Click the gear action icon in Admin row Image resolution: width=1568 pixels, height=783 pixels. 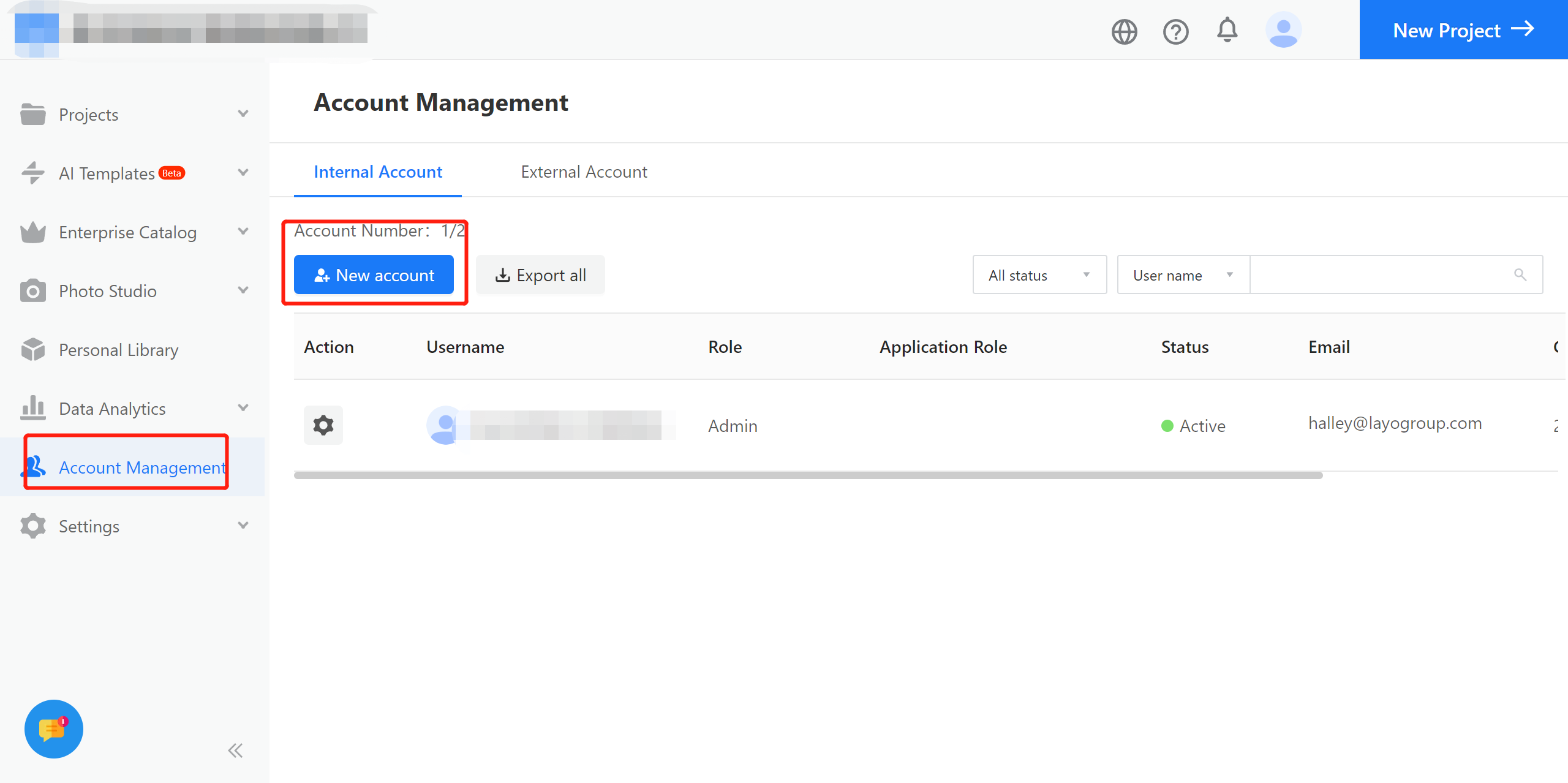tap(323, 425)
